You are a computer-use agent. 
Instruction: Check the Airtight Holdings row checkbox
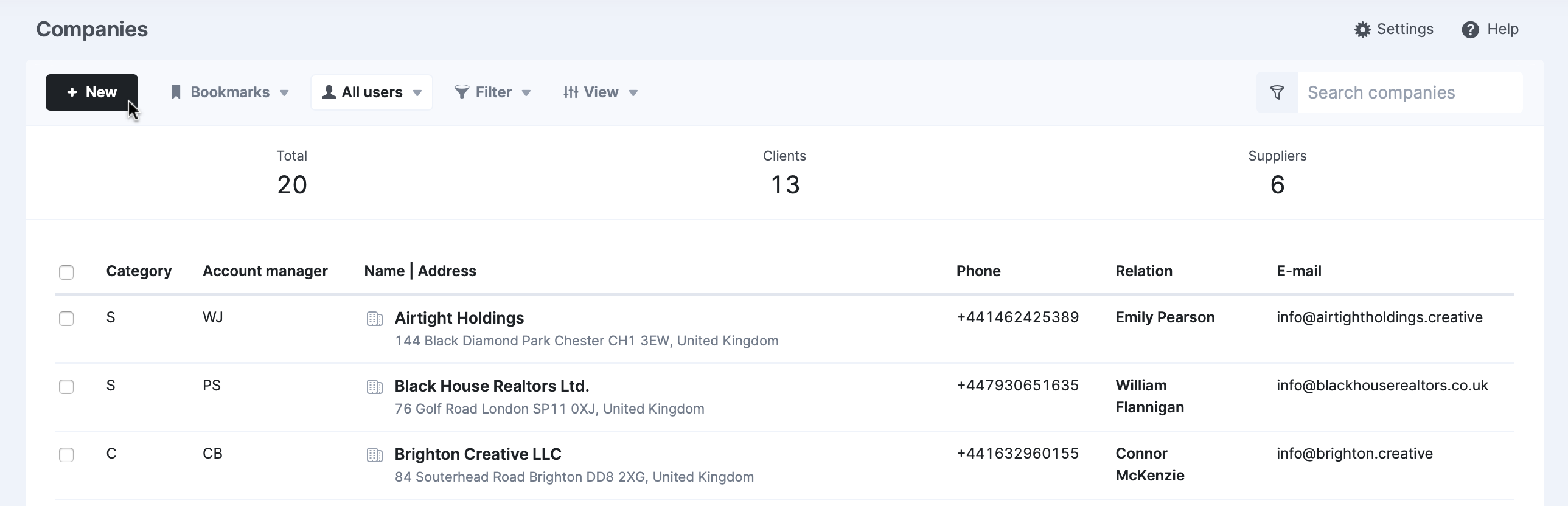(66, 318)
